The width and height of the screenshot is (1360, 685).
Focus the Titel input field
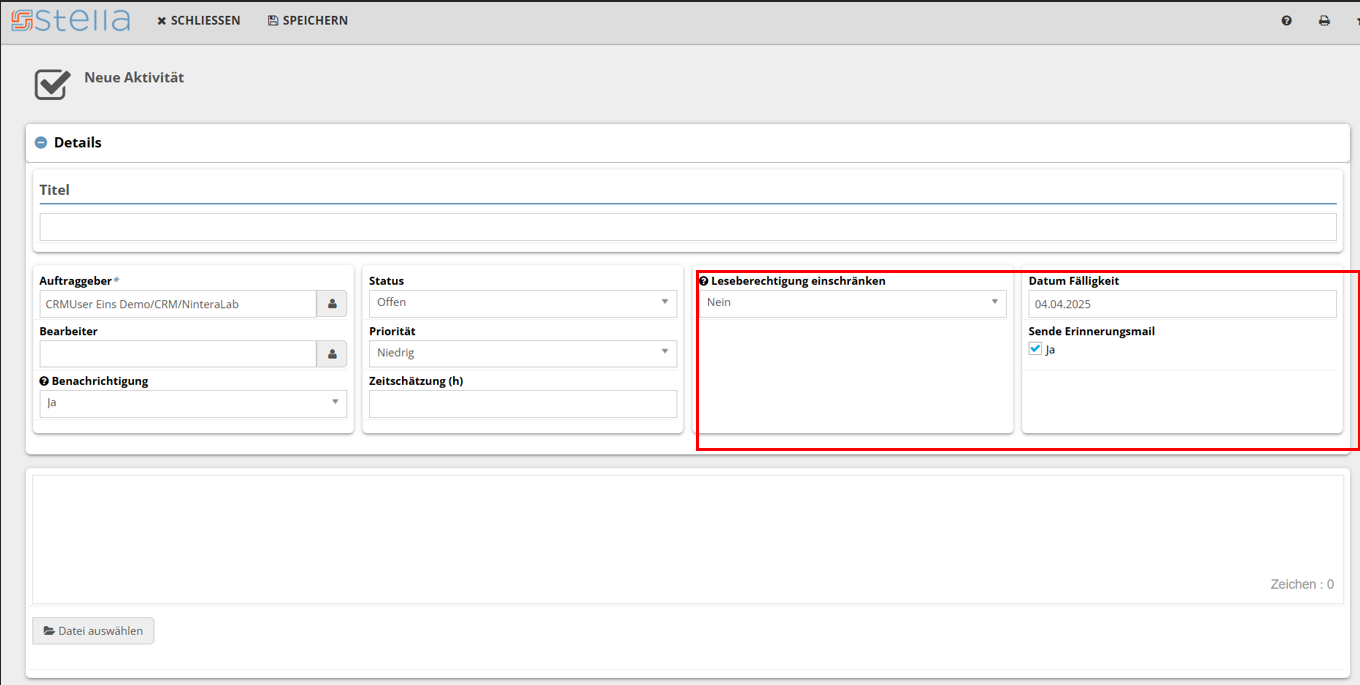(687, 227)
